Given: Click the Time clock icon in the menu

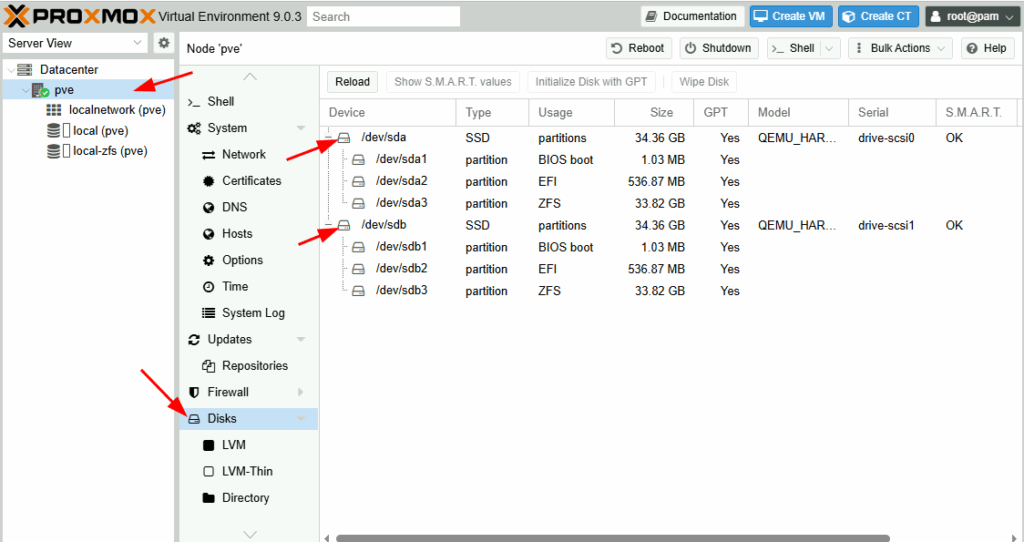Looking at the screenshot, I should click(x=208, y=287).
